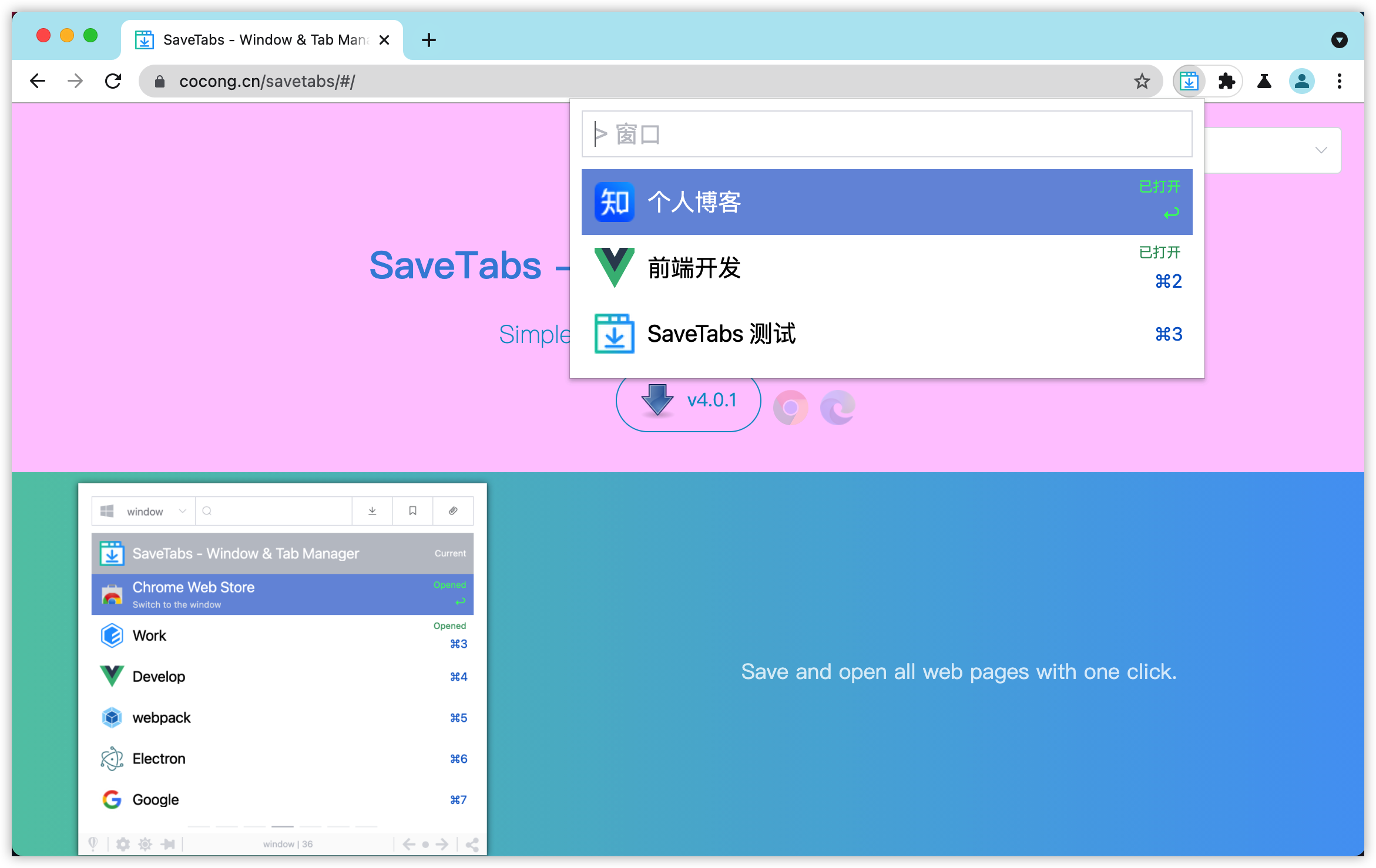Open the tab search chevron in title bar
This screenshot has height=868, width=1376.
[1340, 40]
